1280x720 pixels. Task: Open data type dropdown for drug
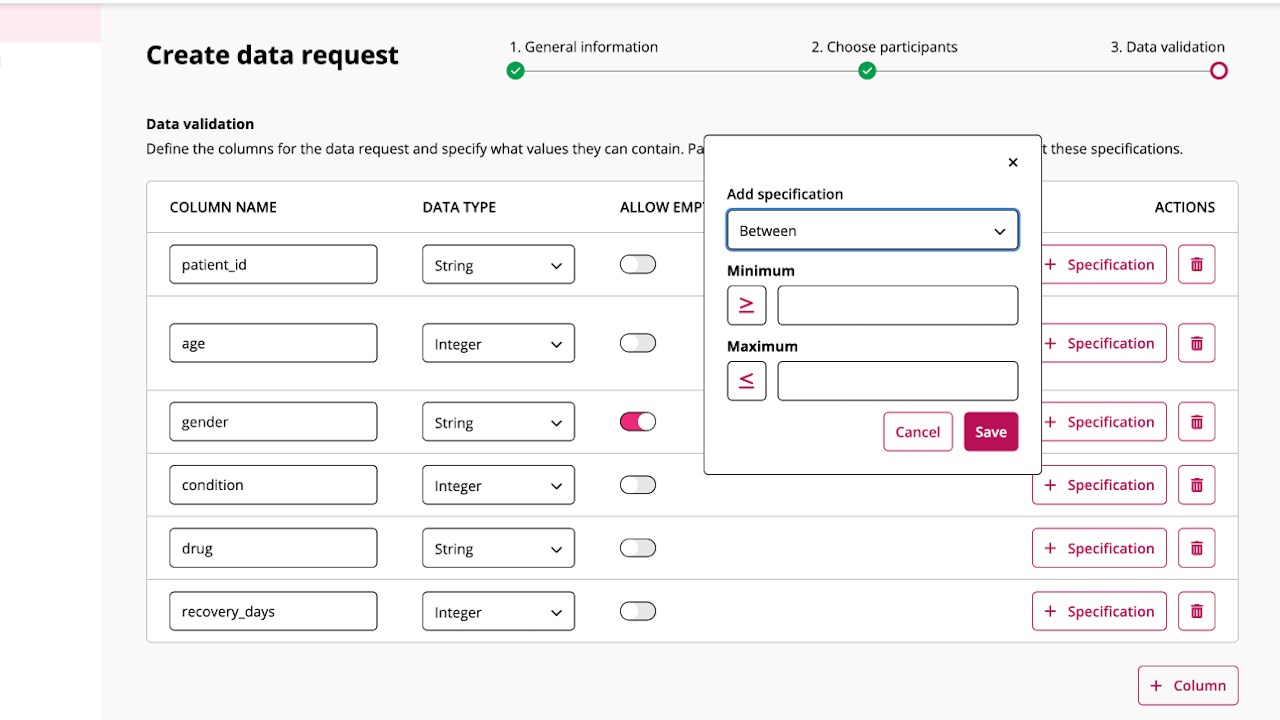(499, 548)
